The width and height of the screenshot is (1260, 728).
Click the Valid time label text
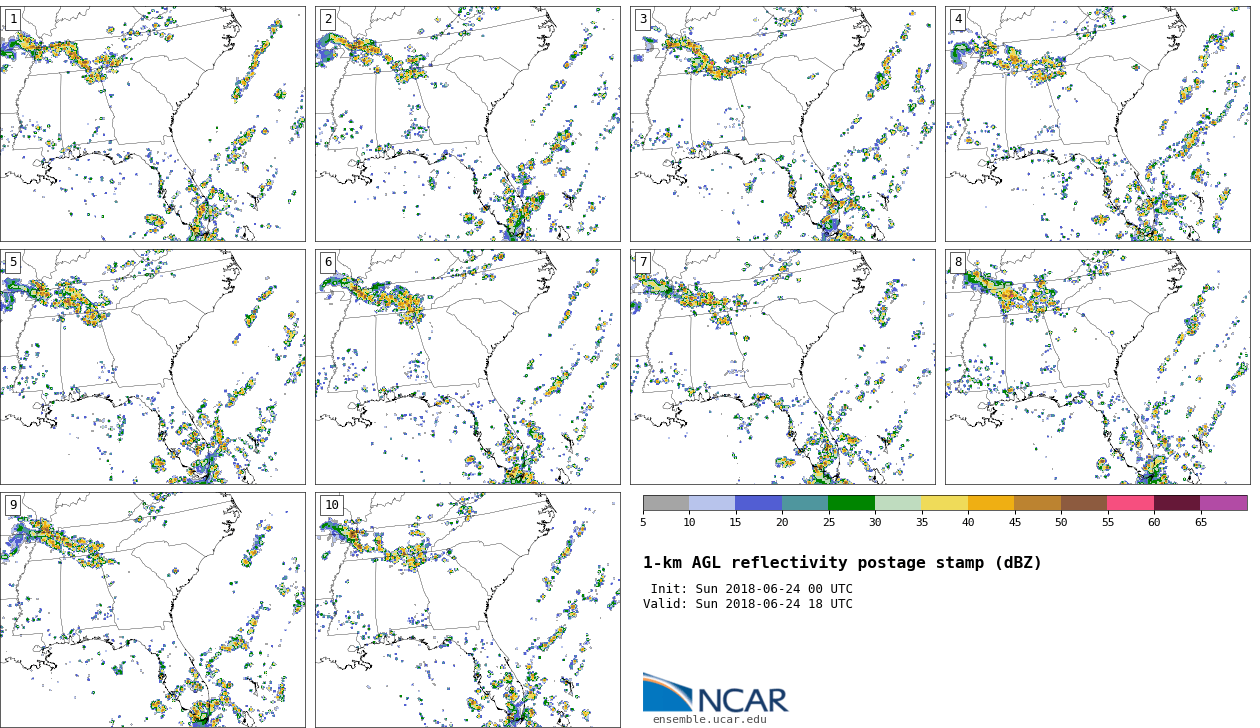pos(748,604)
